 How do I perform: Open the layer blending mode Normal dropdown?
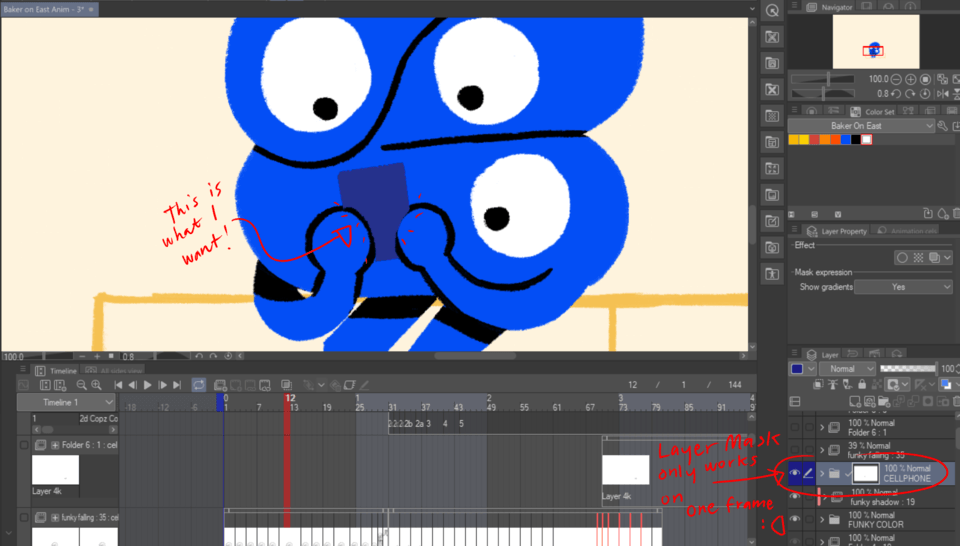(847, 368)
